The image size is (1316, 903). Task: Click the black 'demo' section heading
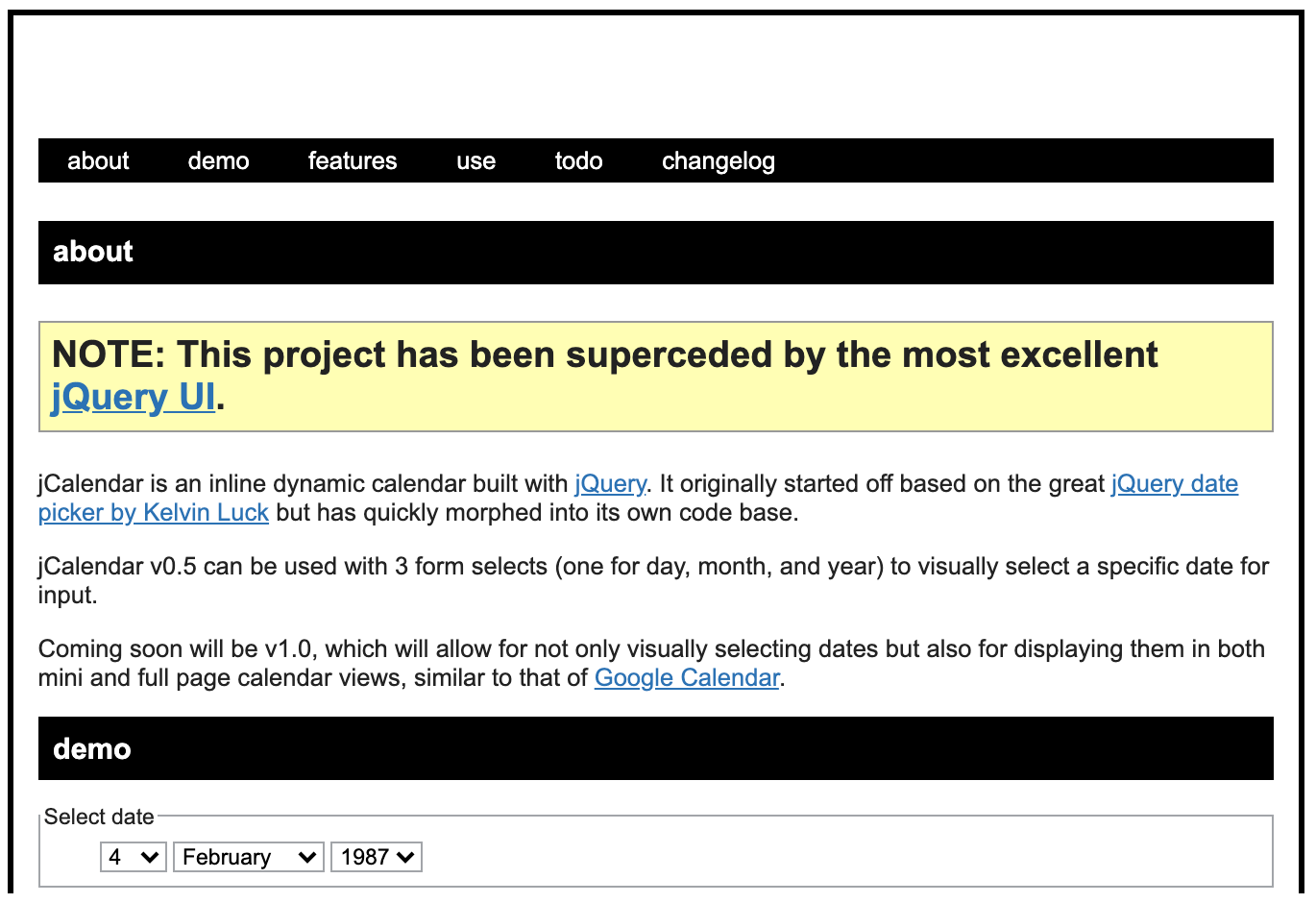point(656,748)
